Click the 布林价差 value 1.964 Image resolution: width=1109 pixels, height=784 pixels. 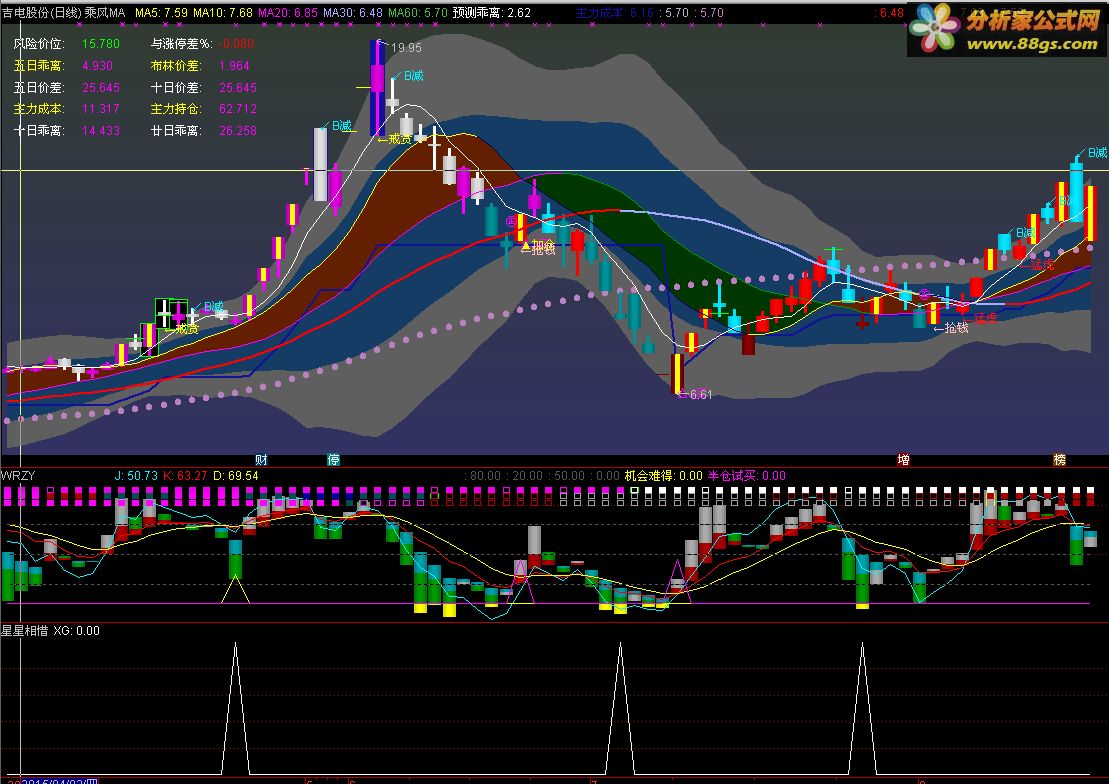tap(234, 66)
